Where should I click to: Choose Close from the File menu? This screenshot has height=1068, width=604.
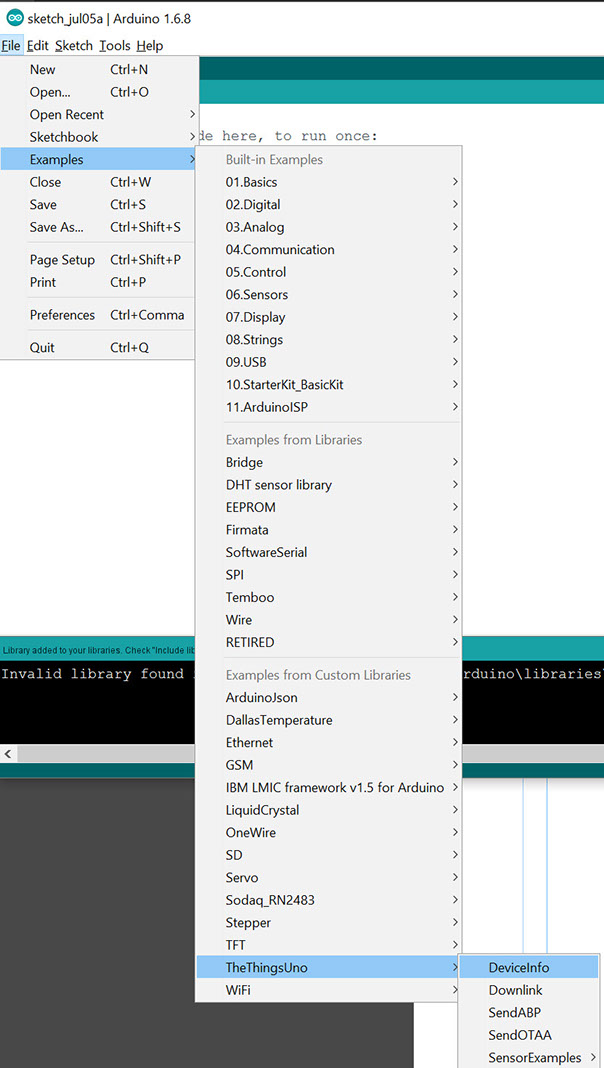pos(99,182)
